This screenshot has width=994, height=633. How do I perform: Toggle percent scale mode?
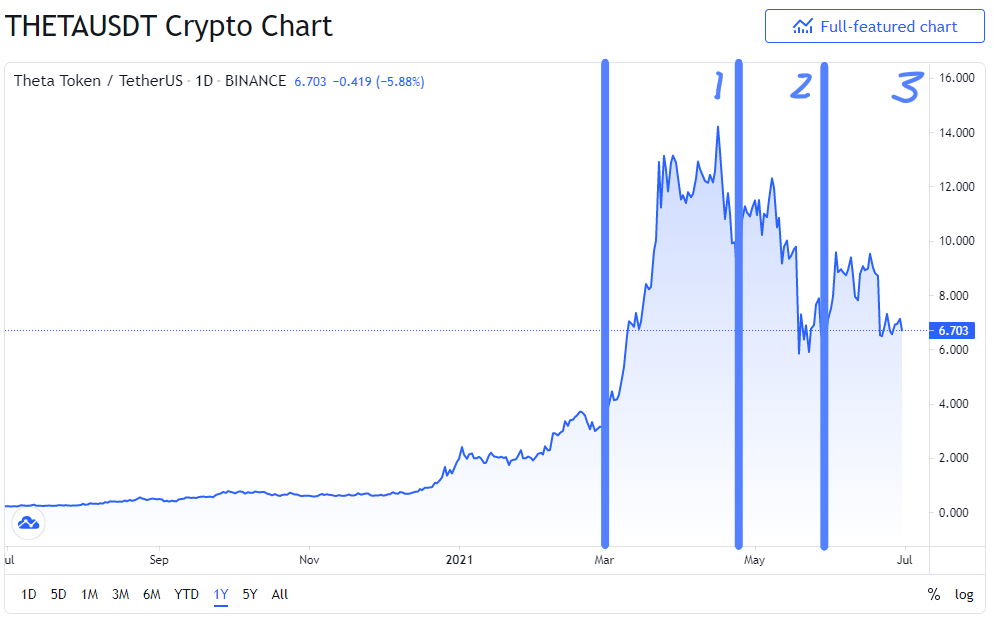(x=933, y=594)
